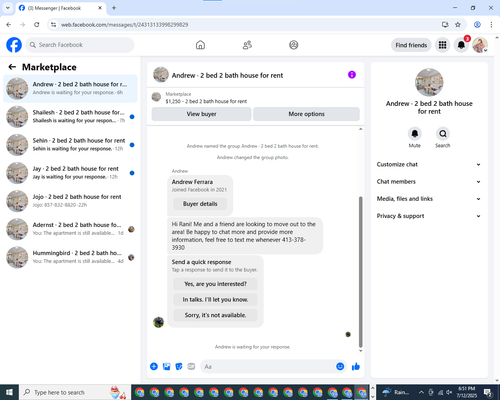Open the weather Rain widget in taskbar
Screen dimensions: 500x400
point(396,392)
